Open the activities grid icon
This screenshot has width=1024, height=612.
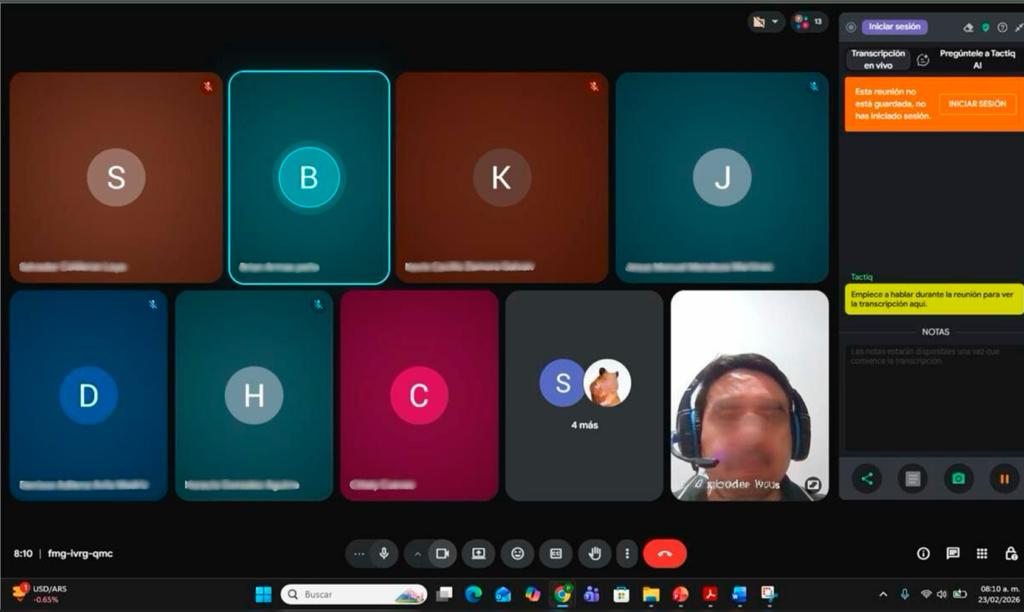(982, 553)
